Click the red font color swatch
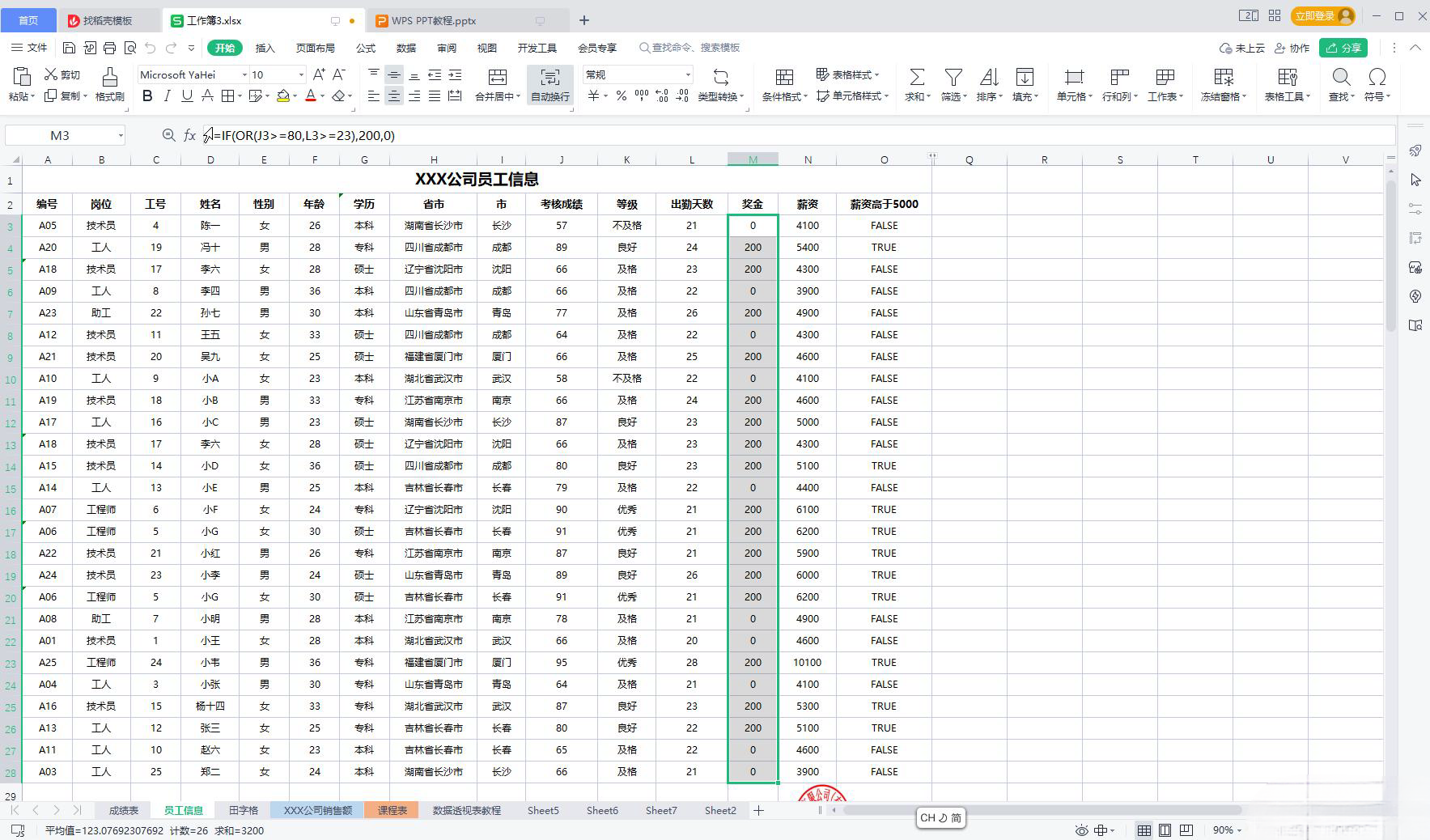This screenshot has width=1430, height=840. [x=311, y=96]
